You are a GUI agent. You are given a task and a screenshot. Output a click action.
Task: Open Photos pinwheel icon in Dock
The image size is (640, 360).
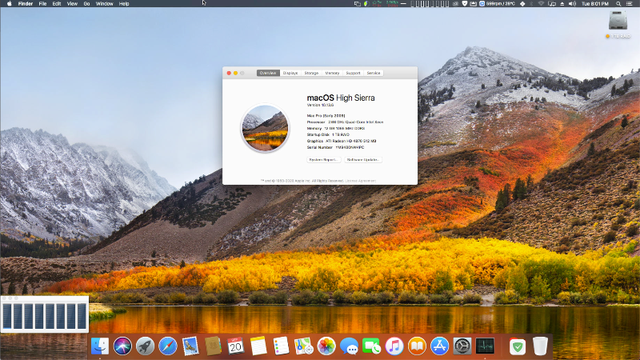326,346
